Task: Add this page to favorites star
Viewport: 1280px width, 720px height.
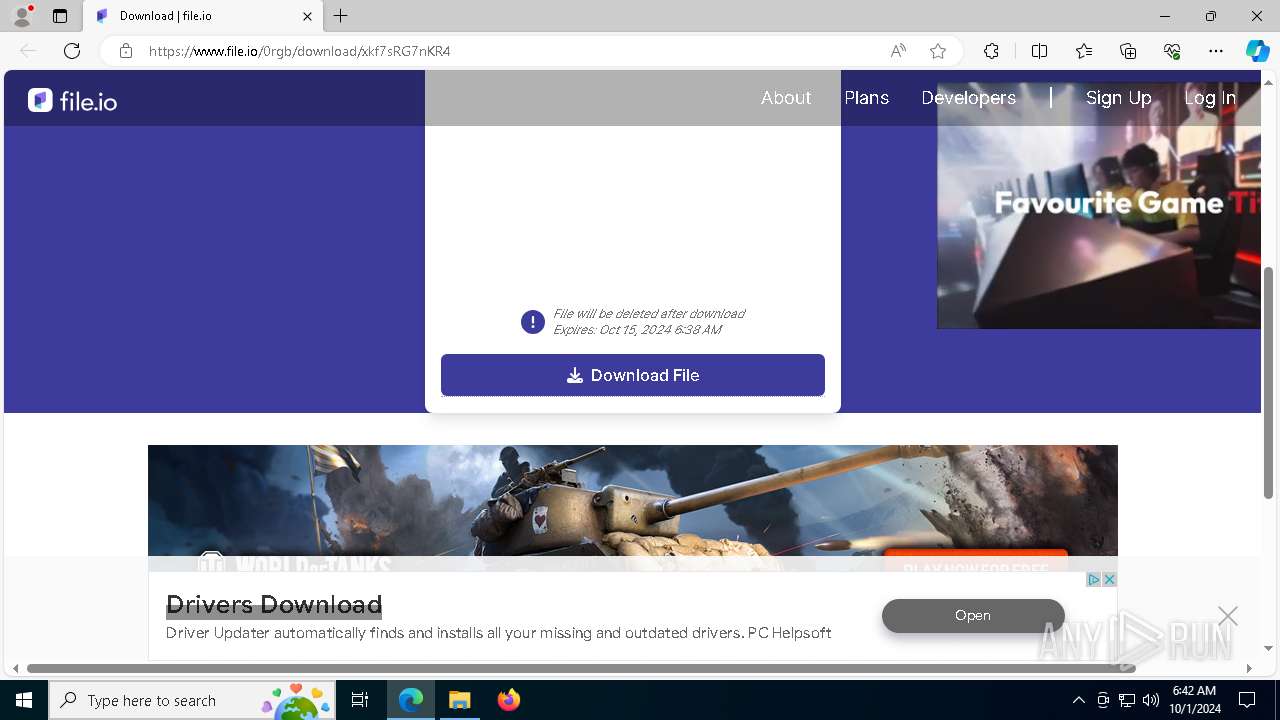Action: (x=938, y=51)
